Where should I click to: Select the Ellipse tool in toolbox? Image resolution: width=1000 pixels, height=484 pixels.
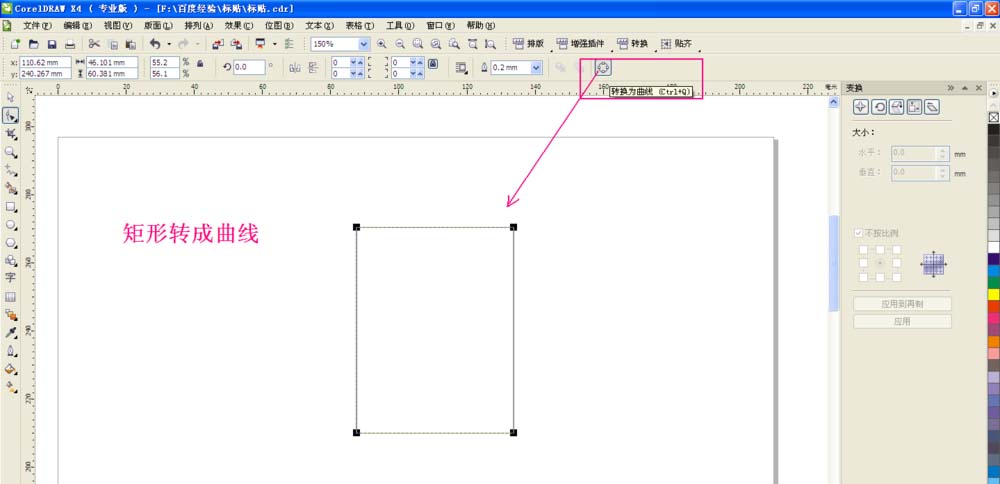(x=10, y=224)
